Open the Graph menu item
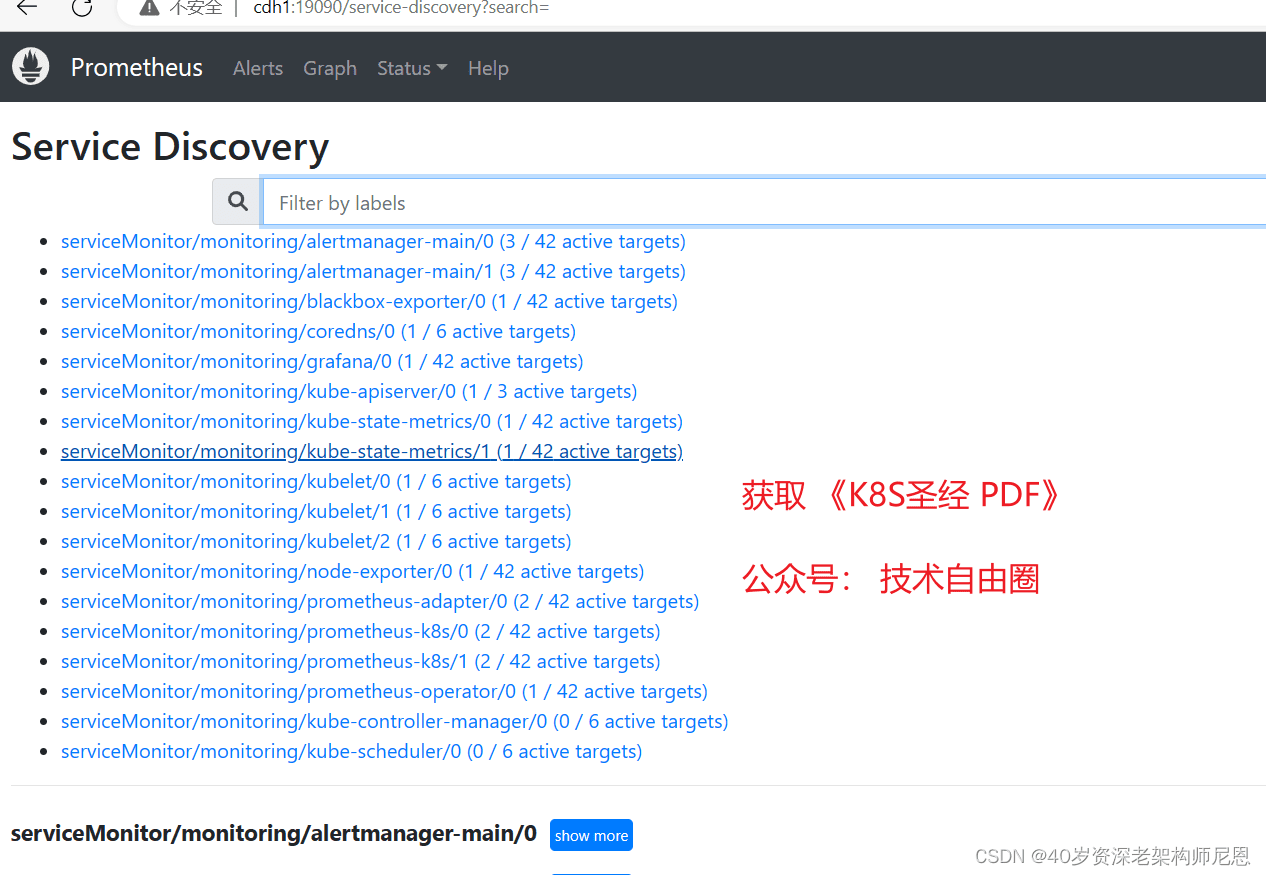The image size is (1266, 875). coord(330,68)
